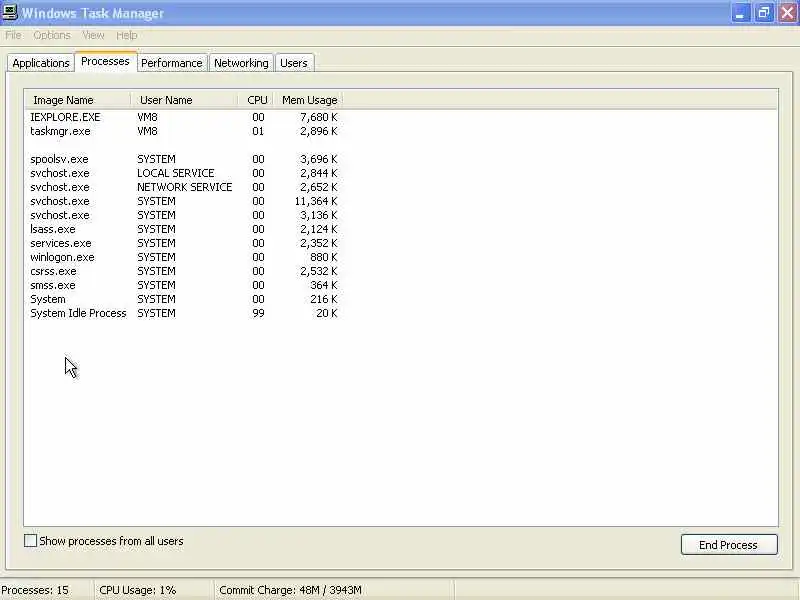Click the 880 K memory value
Viewport: 800px width, 600px height.
(323, 257)
